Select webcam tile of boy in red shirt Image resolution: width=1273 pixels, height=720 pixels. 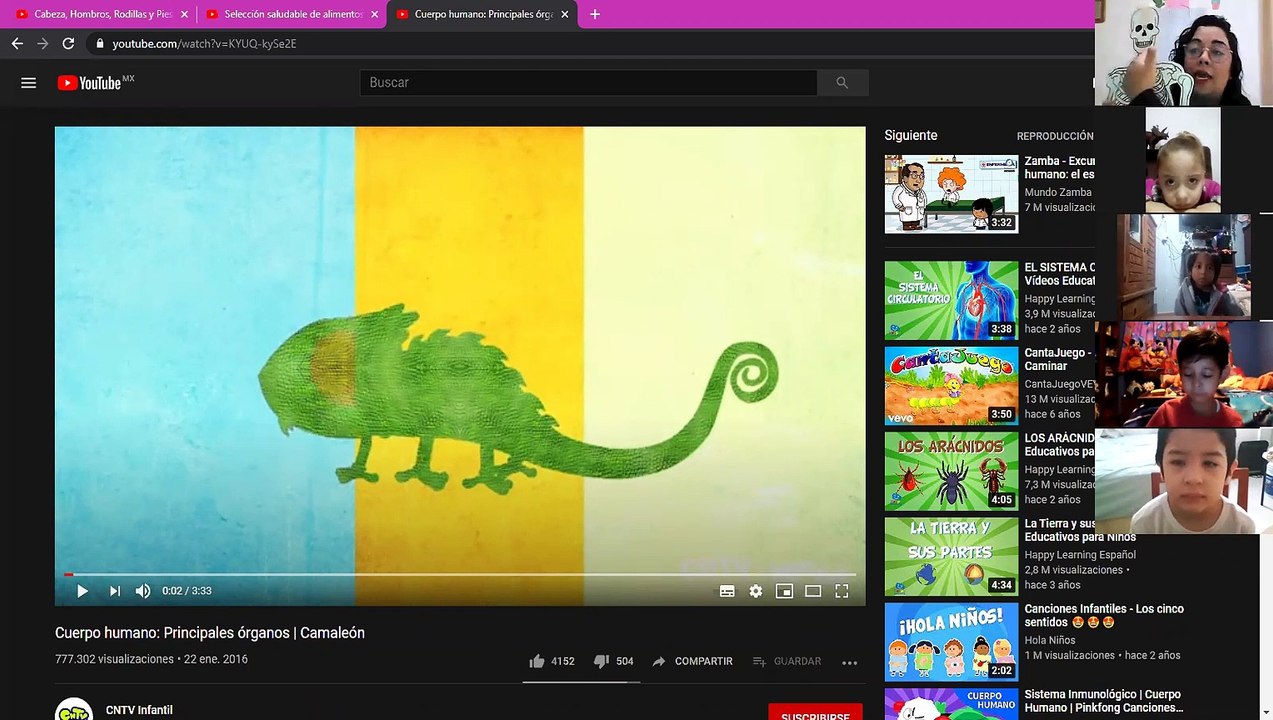pos(1184,374)
